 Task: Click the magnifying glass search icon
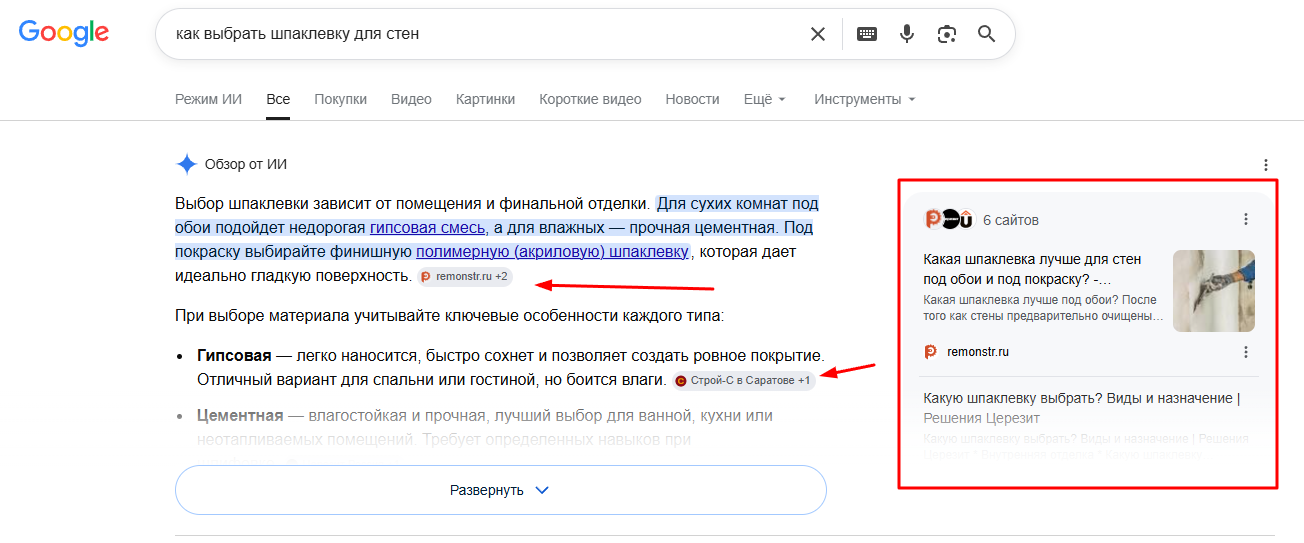pos(987,34)
